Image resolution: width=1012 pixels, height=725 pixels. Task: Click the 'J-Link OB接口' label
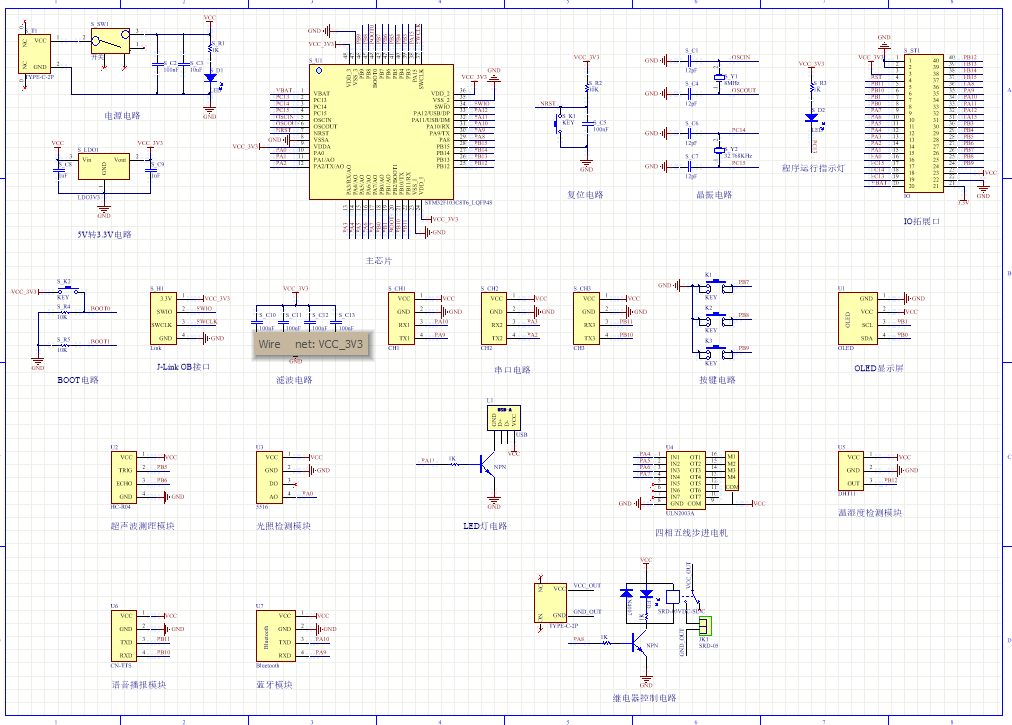(183, 367)
